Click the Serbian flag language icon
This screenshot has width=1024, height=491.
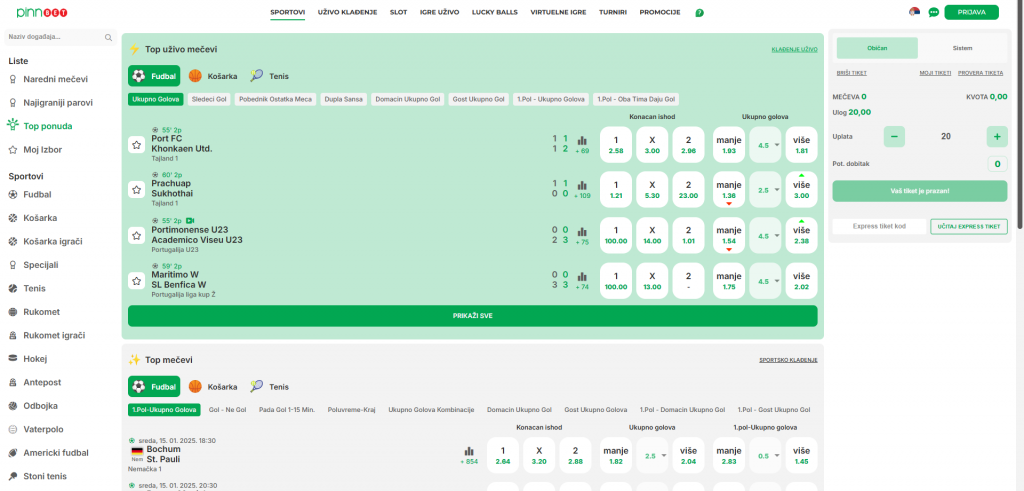914,12
